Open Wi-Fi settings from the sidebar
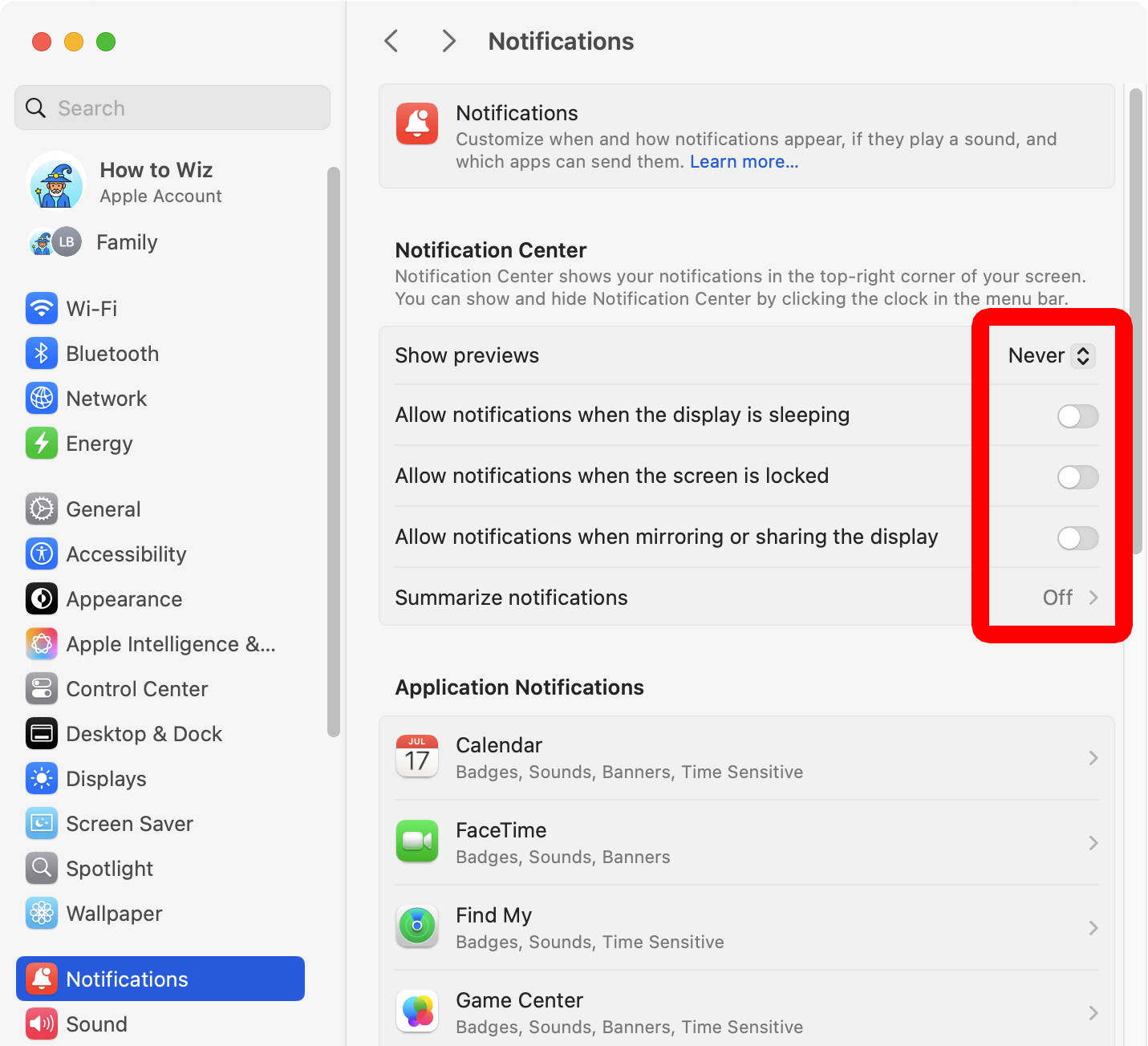Viewport: 1148px width, 1046px height. point(42,308)
